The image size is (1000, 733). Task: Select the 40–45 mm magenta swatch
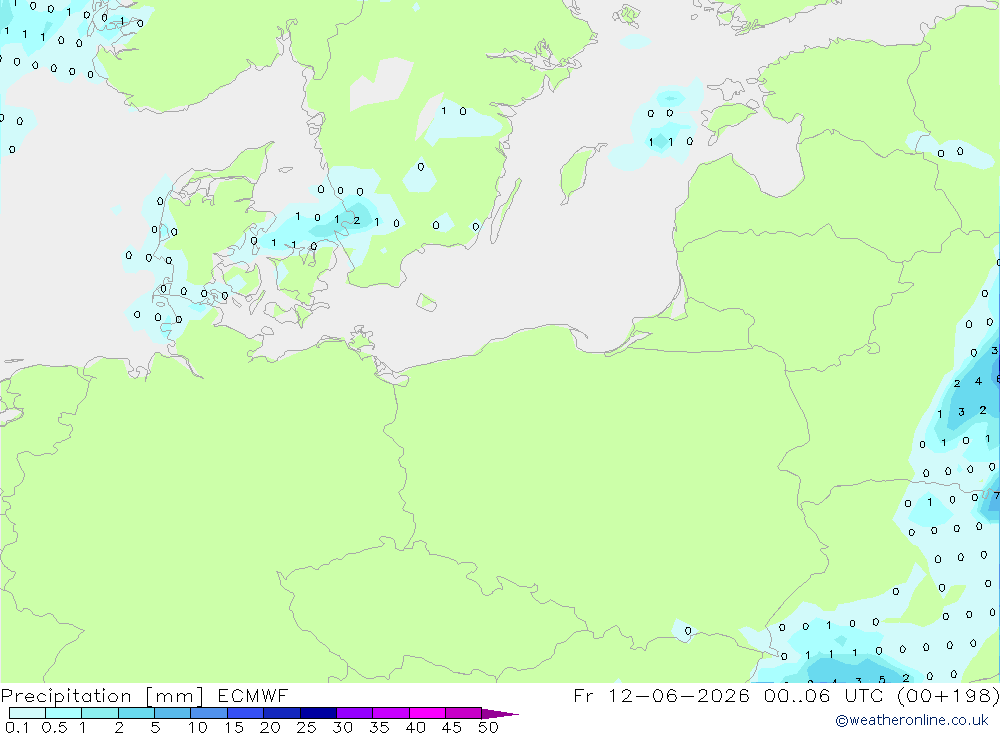point(427,713)
